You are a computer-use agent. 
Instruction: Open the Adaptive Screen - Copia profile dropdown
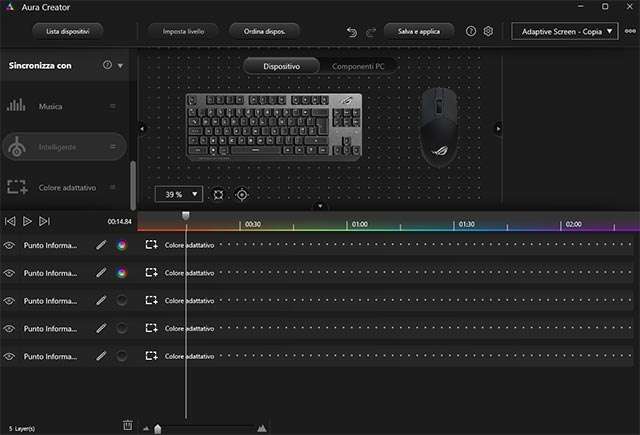pos(564,31)
